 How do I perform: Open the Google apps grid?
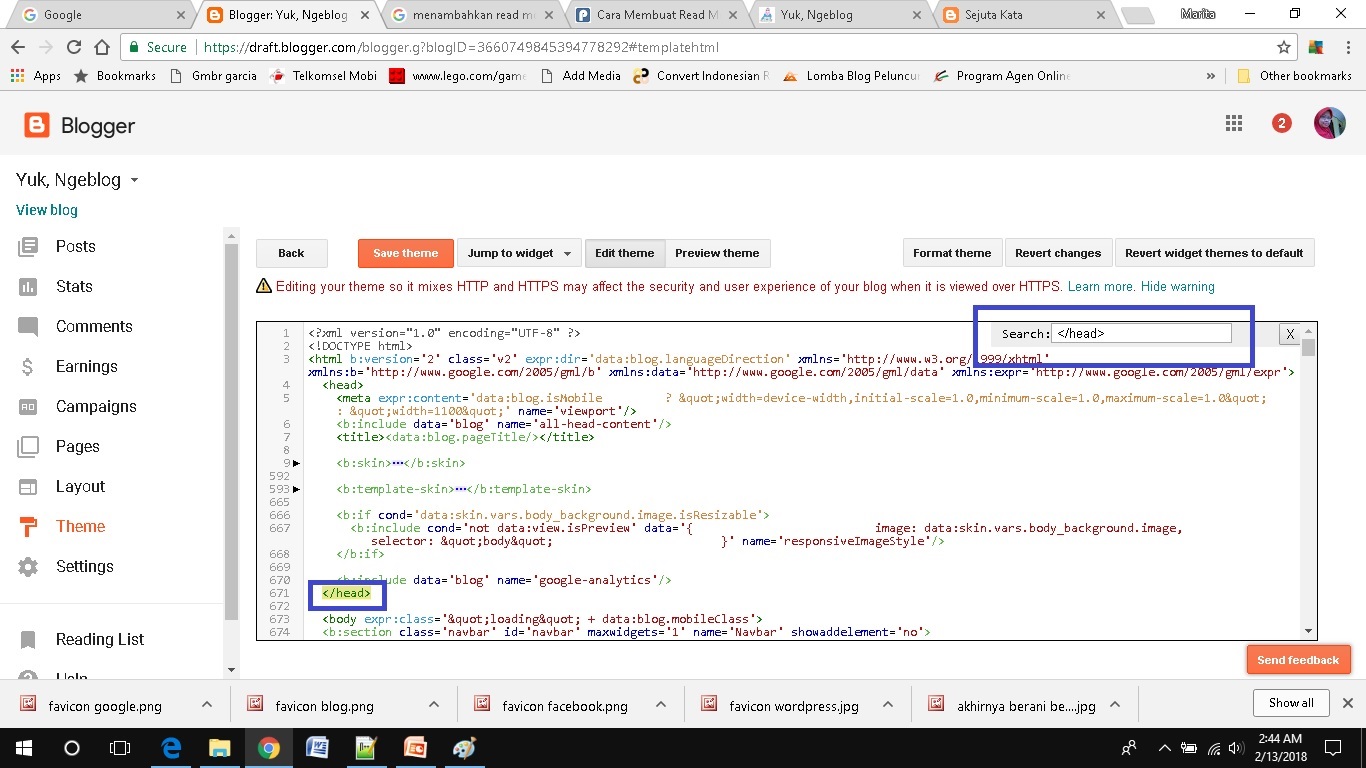1233,123
